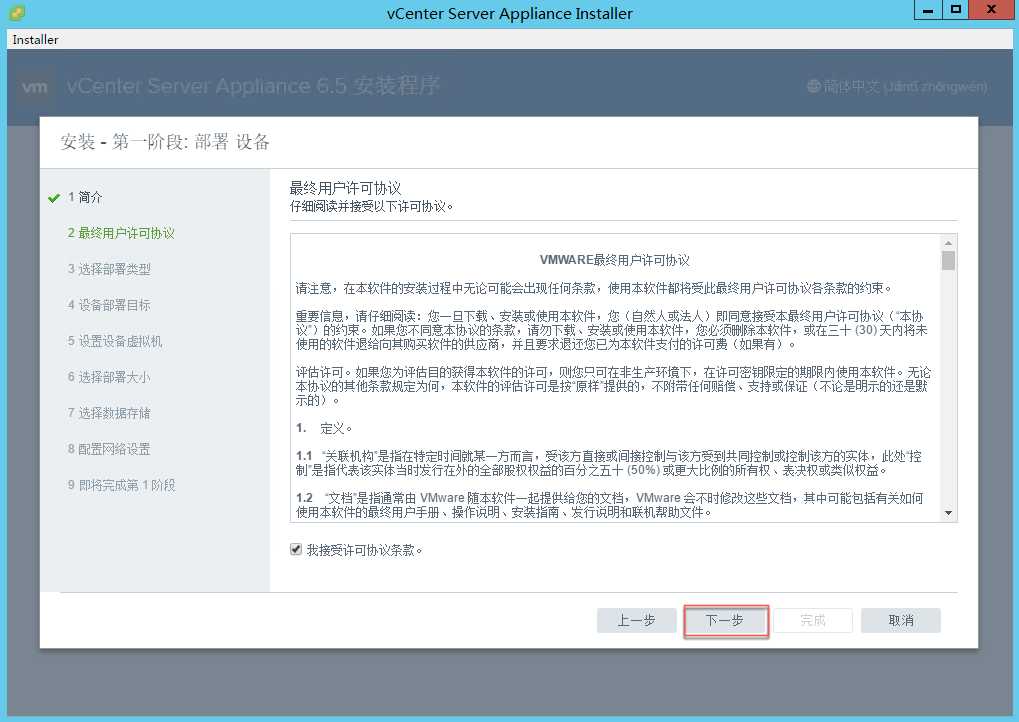
Task: Select step 4 设备部署目标
Action: (x=109, y=305)
